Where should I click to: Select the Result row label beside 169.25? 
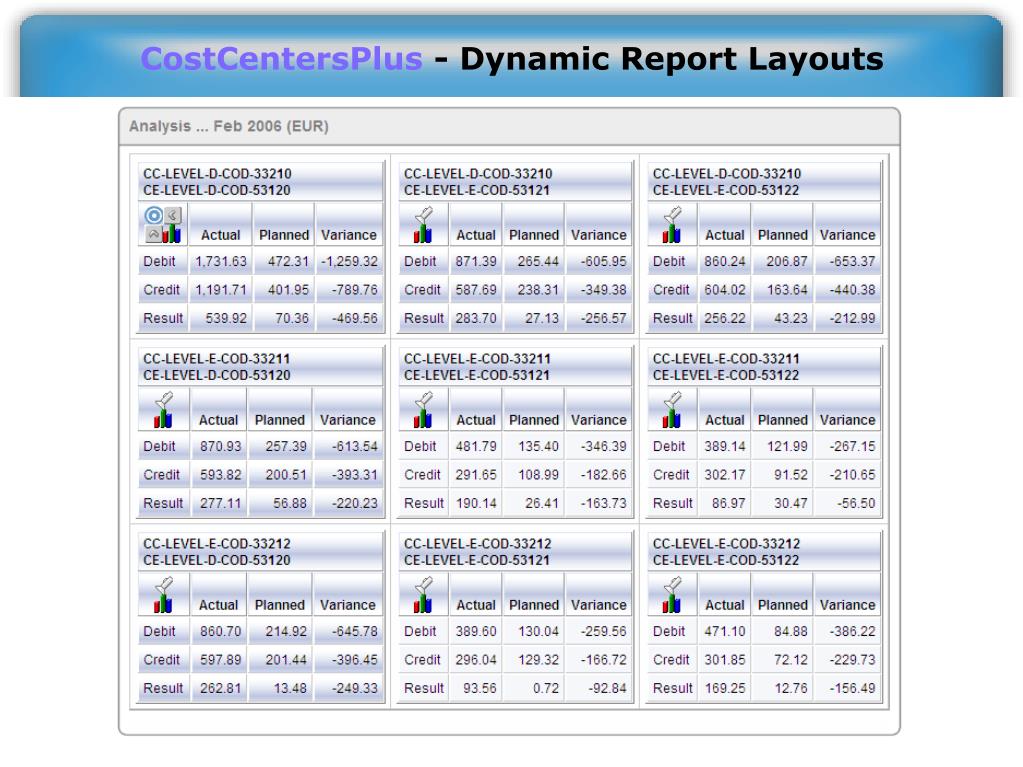pyautogui.click(x=673, y=688)
